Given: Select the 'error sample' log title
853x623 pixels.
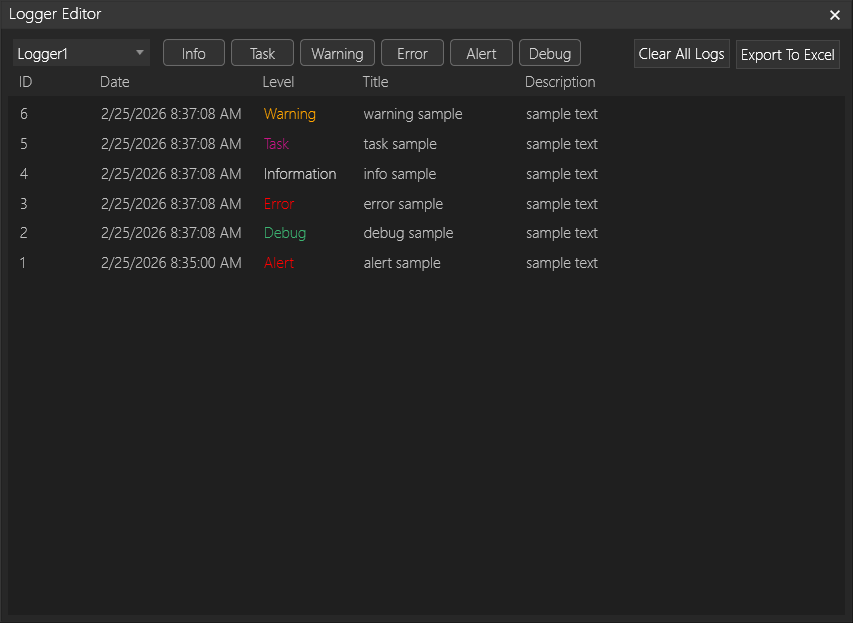Looking at the screenshot, I should (x=403, y=204).
